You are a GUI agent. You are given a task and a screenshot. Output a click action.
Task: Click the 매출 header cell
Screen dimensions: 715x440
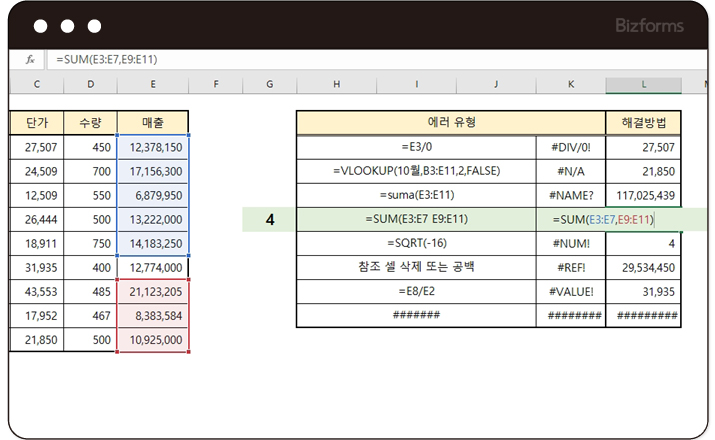click(153, 123)
